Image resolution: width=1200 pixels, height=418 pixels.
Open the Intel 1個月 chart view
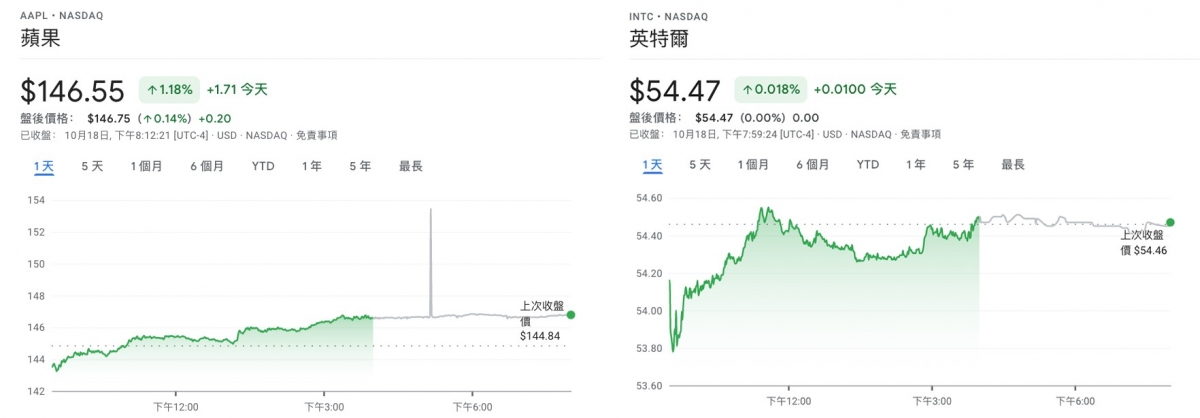[754, 165]
